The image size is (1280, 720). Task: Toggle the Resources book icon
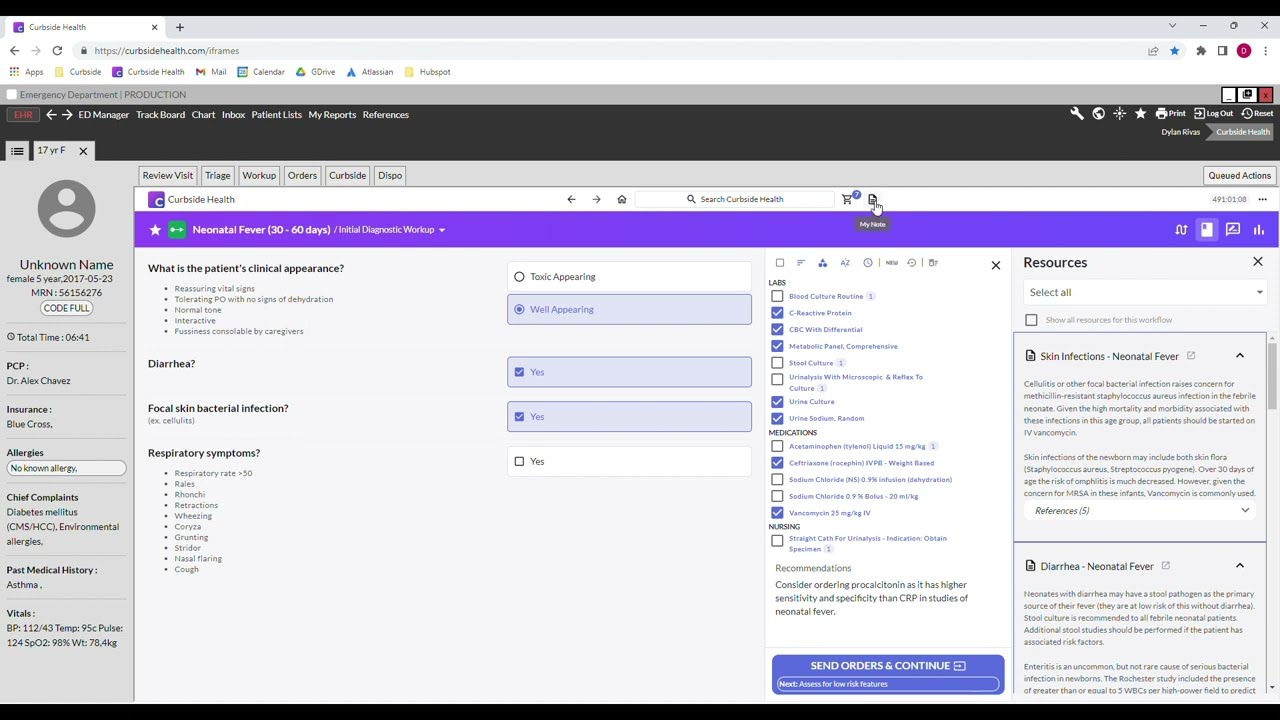[1207, 230]
